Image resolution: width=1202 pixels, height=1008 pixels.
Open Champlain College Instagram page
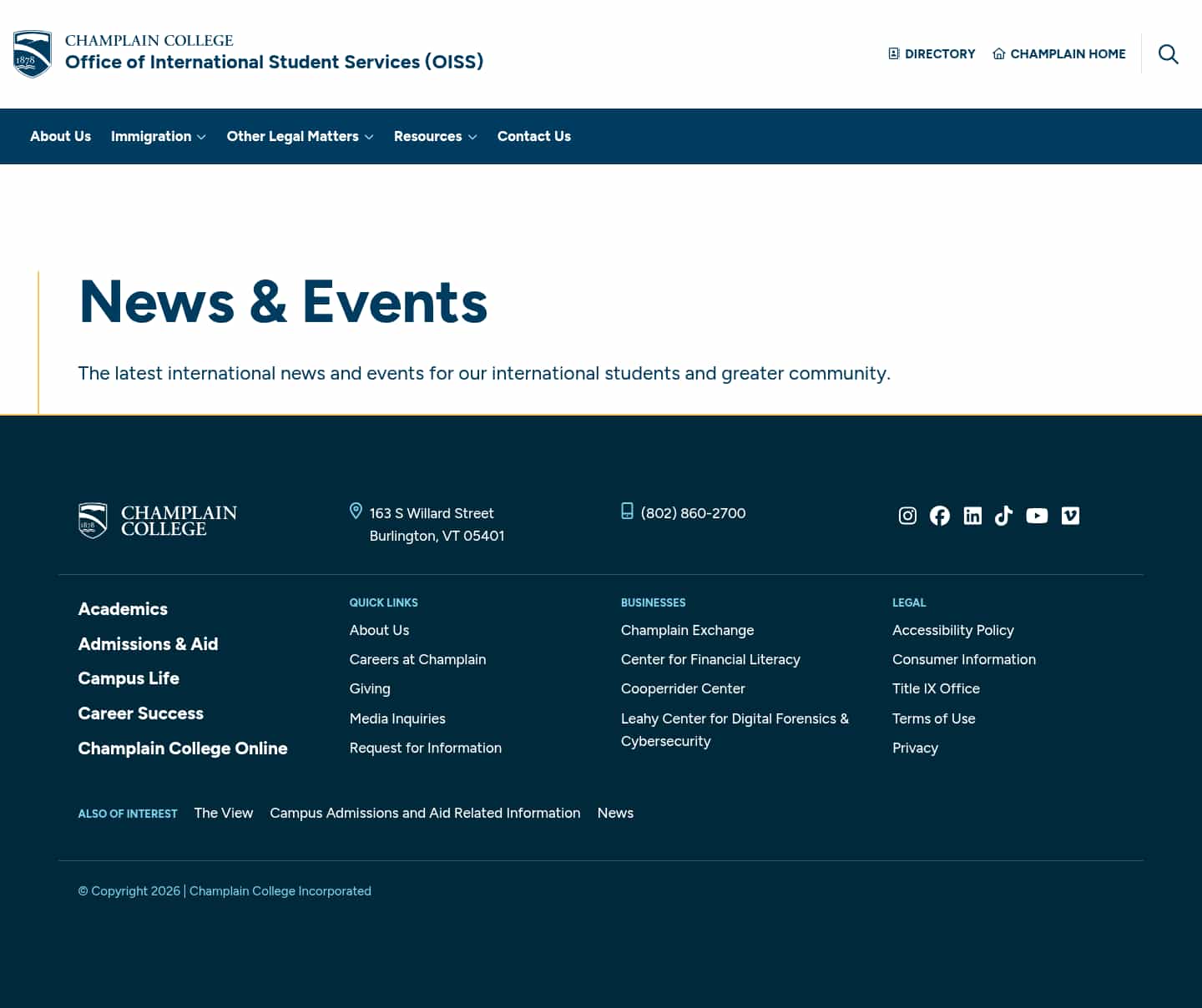tap(907, 516)
